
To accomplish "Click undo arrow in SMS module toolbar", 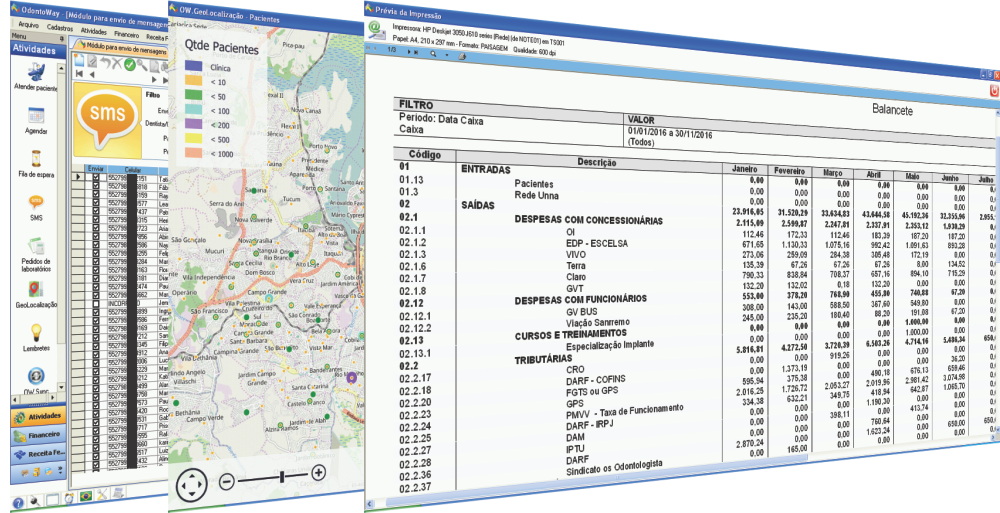I will [105, 62].
